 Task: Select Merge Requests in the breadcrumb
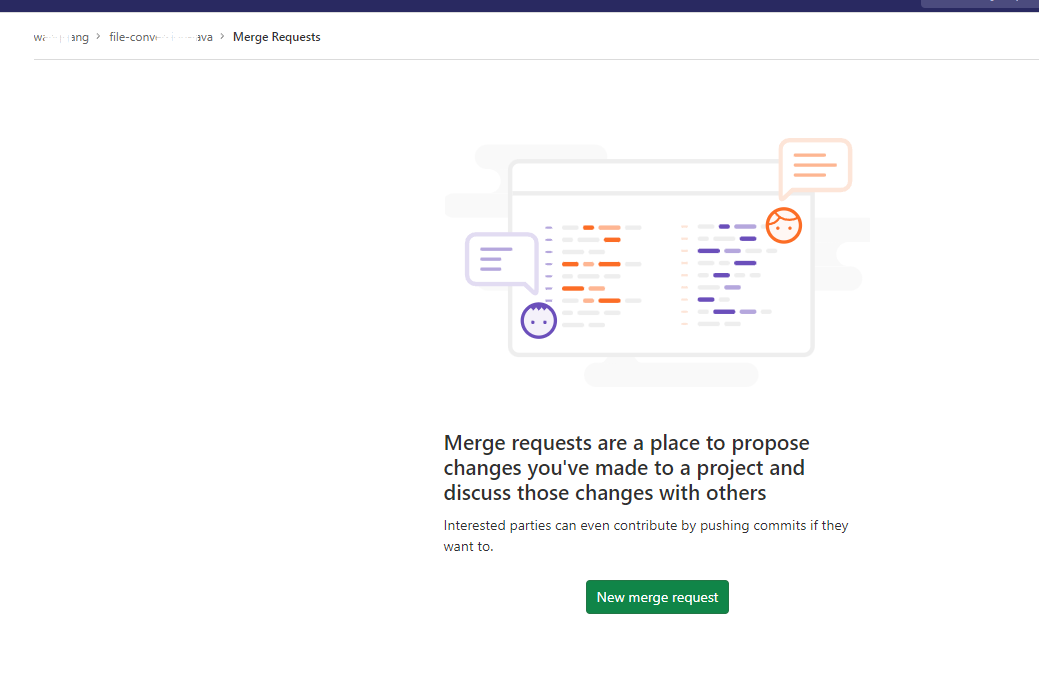(x=276, y=37)
